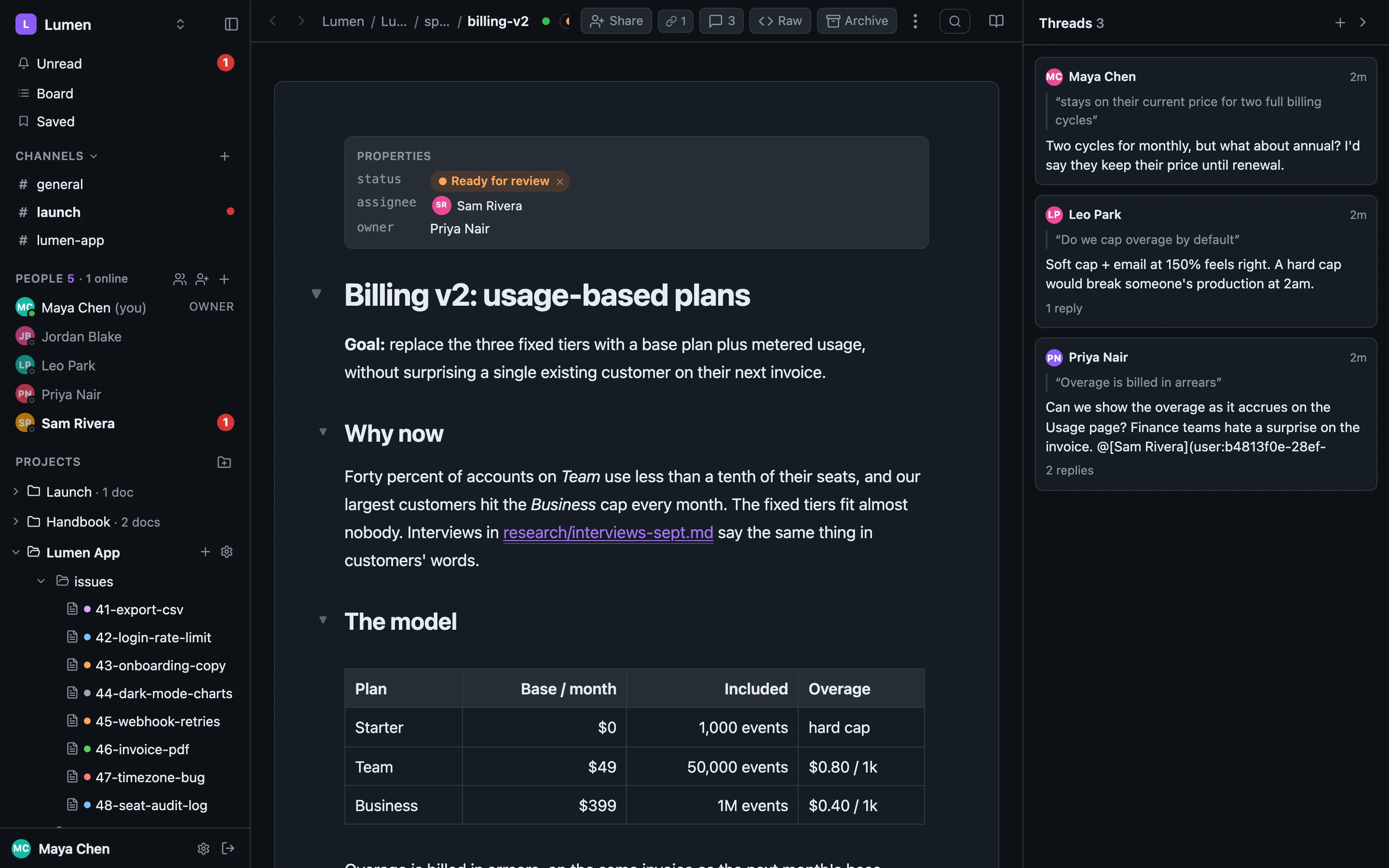This screenshot has height=868, width=1389.
Task: Go forward with the right arrow
Action: click(x=301, y=21)
